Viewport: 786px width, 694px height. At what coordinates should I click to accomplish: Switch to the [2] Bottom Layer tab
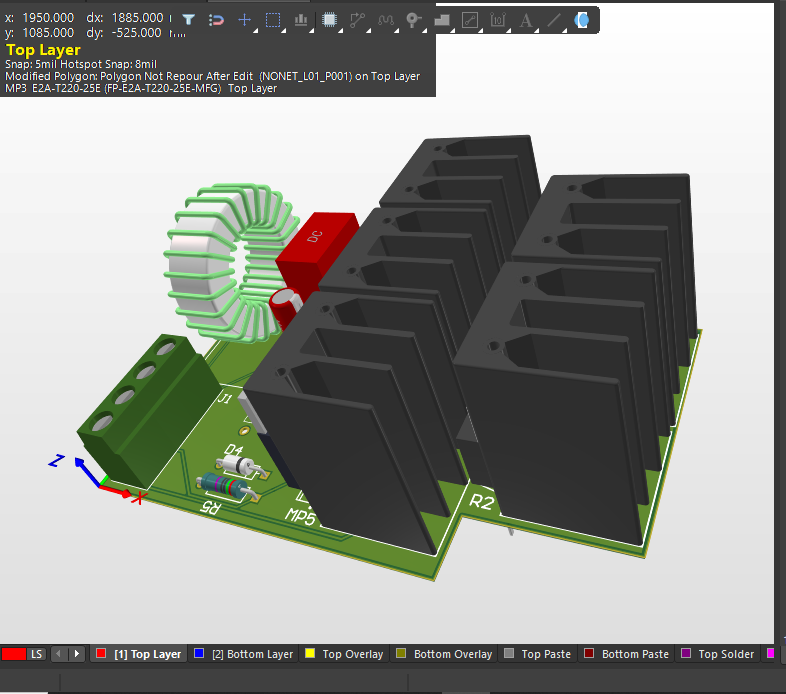244,654
